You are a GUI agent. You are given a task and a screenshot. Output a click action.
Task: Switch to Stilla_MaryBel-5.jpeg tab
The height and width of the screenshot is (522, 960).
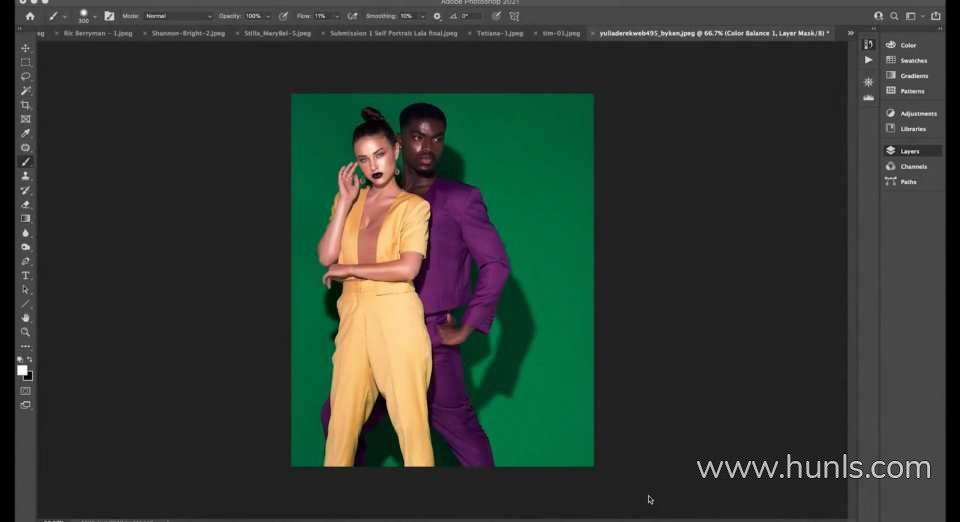[277, 33]
